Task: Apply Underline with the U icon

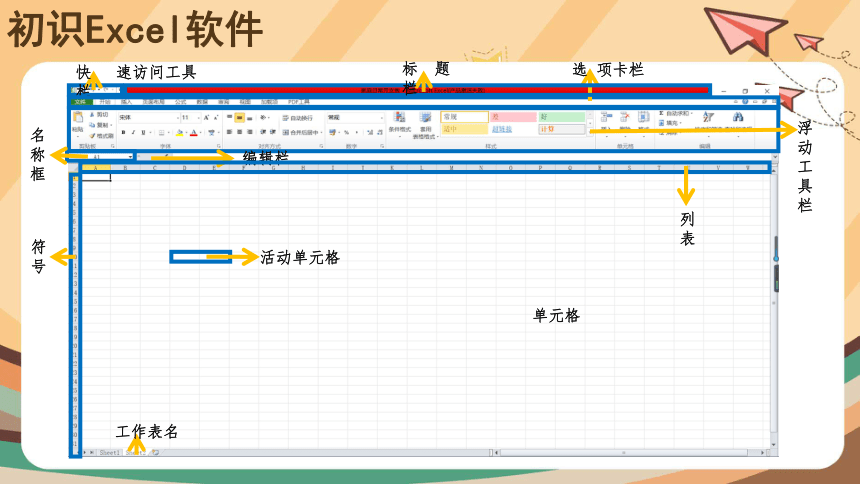Action: pos(144,132)
